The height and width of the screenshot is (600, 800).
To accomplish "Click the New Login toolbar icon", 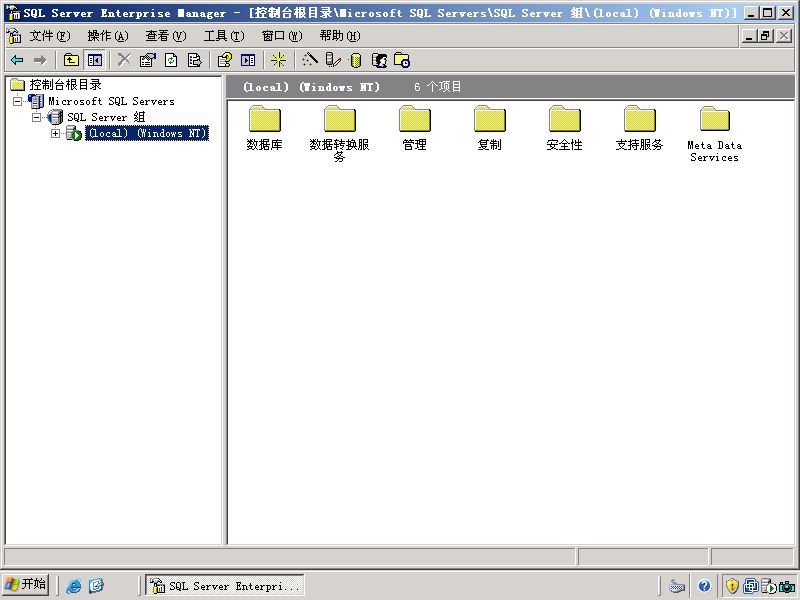I will point(379,60).
